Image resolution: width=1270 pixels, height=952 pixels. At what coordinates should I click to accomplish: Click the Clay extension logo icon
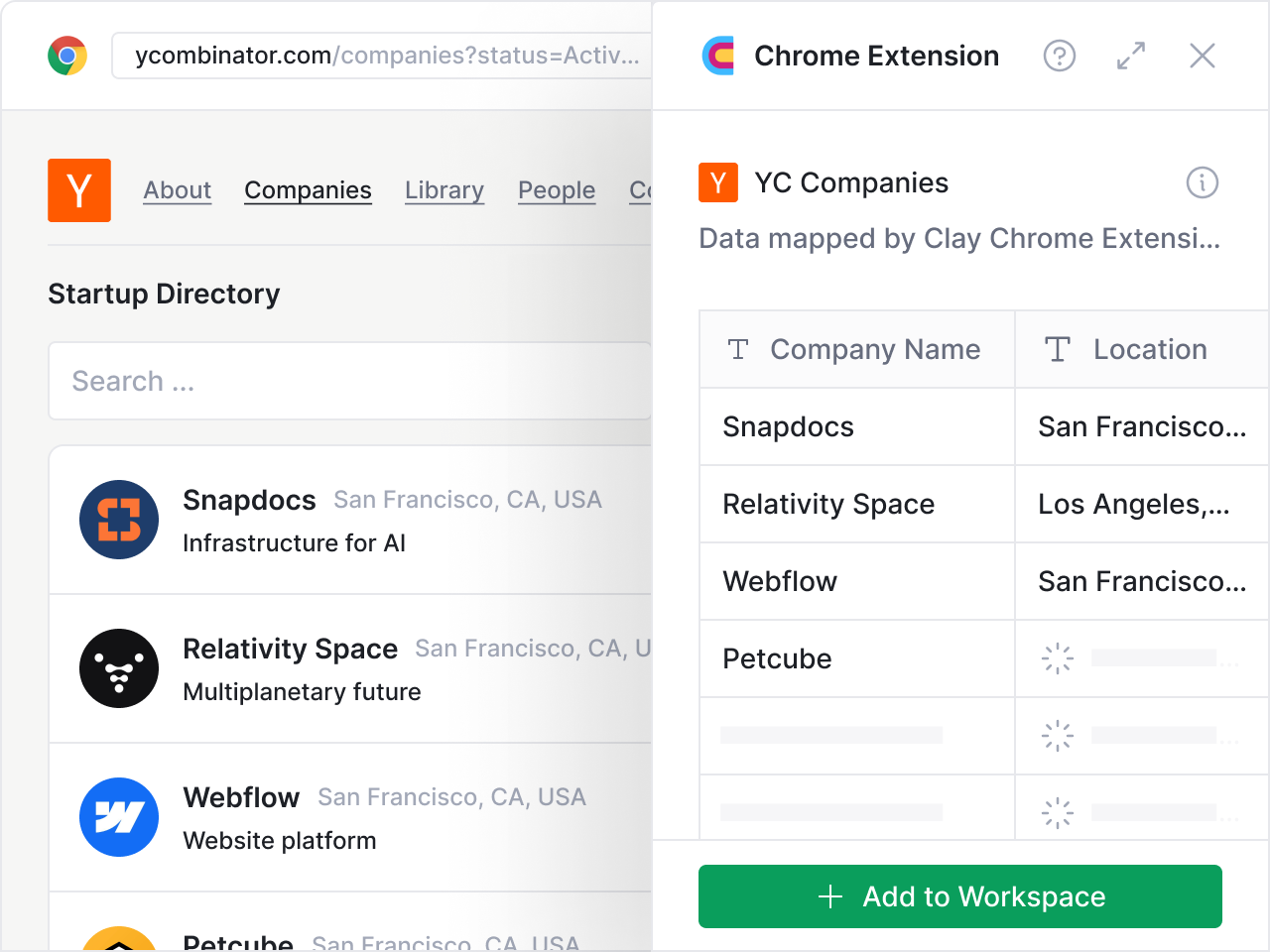[718, 56]
